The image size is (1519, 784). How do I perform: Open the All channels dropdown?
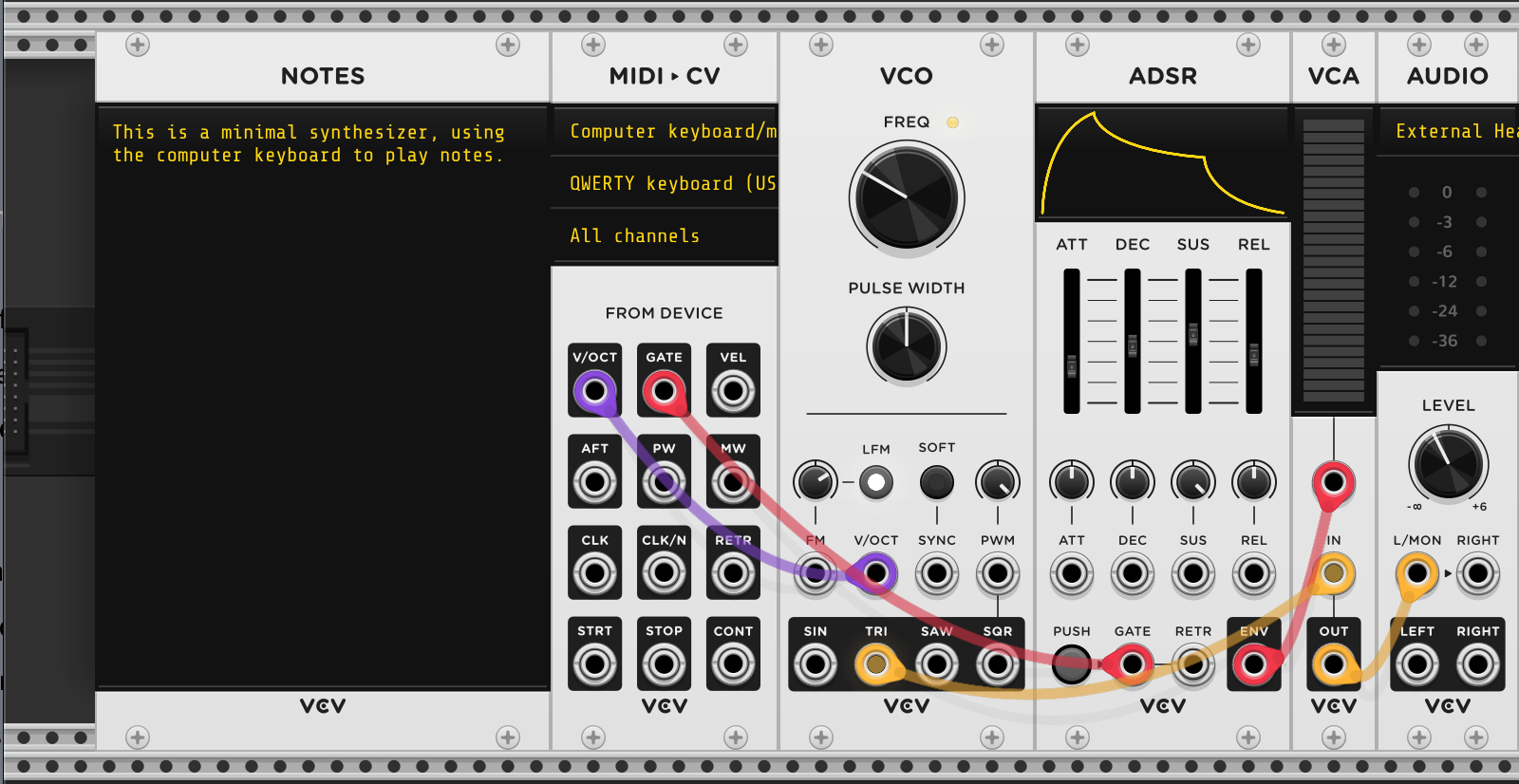click(665, 236)
